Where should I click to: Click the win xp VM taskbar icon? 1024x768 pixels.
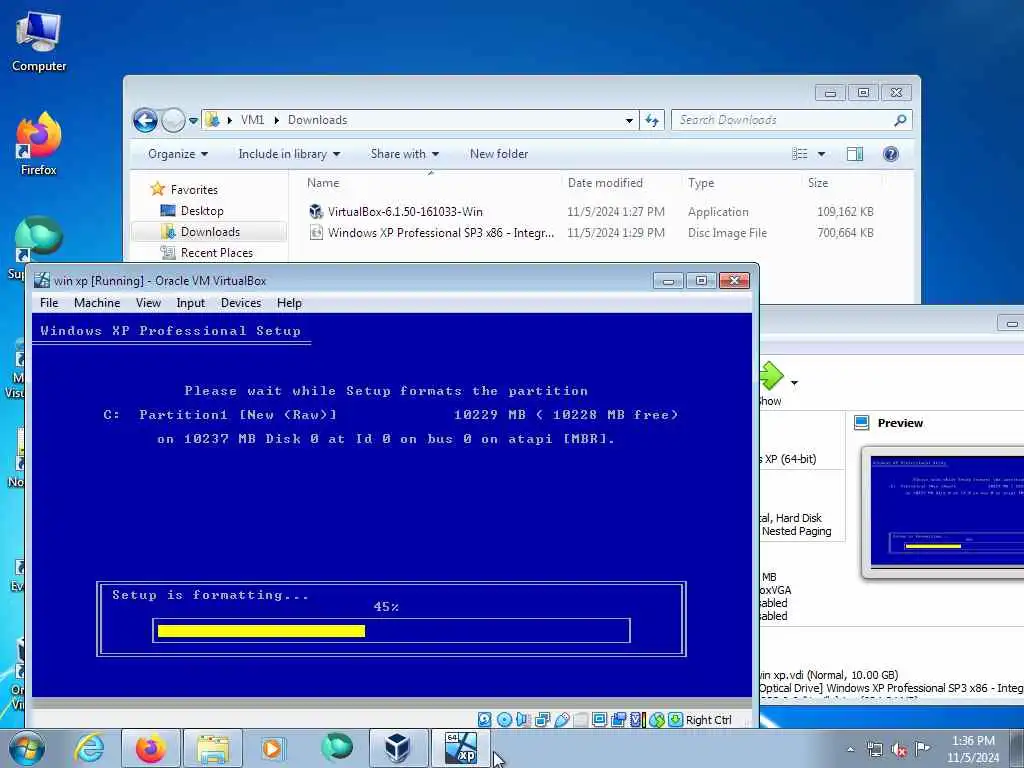click(460, 748)
